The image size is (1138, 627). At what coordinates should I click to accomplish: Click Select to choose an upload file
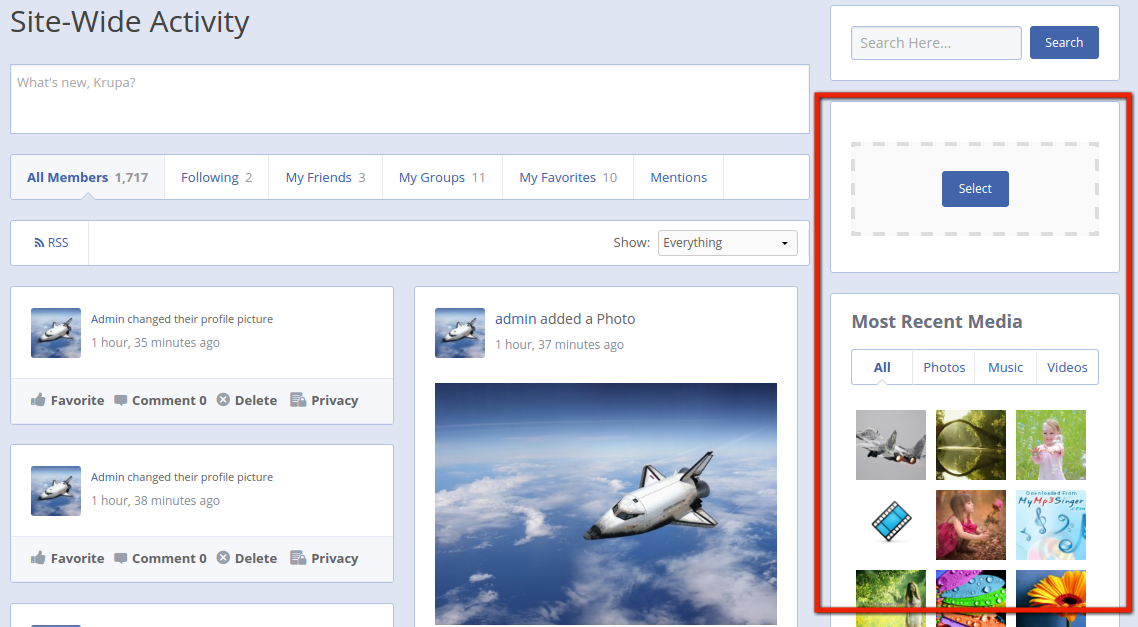pos(974,188)
